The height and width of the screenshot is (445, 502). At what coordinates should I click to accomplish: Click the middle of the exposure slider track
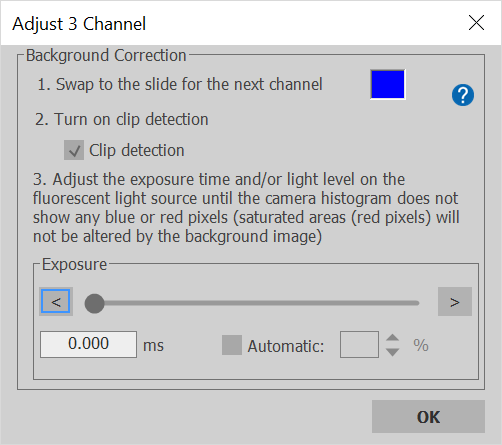[256, 303]
